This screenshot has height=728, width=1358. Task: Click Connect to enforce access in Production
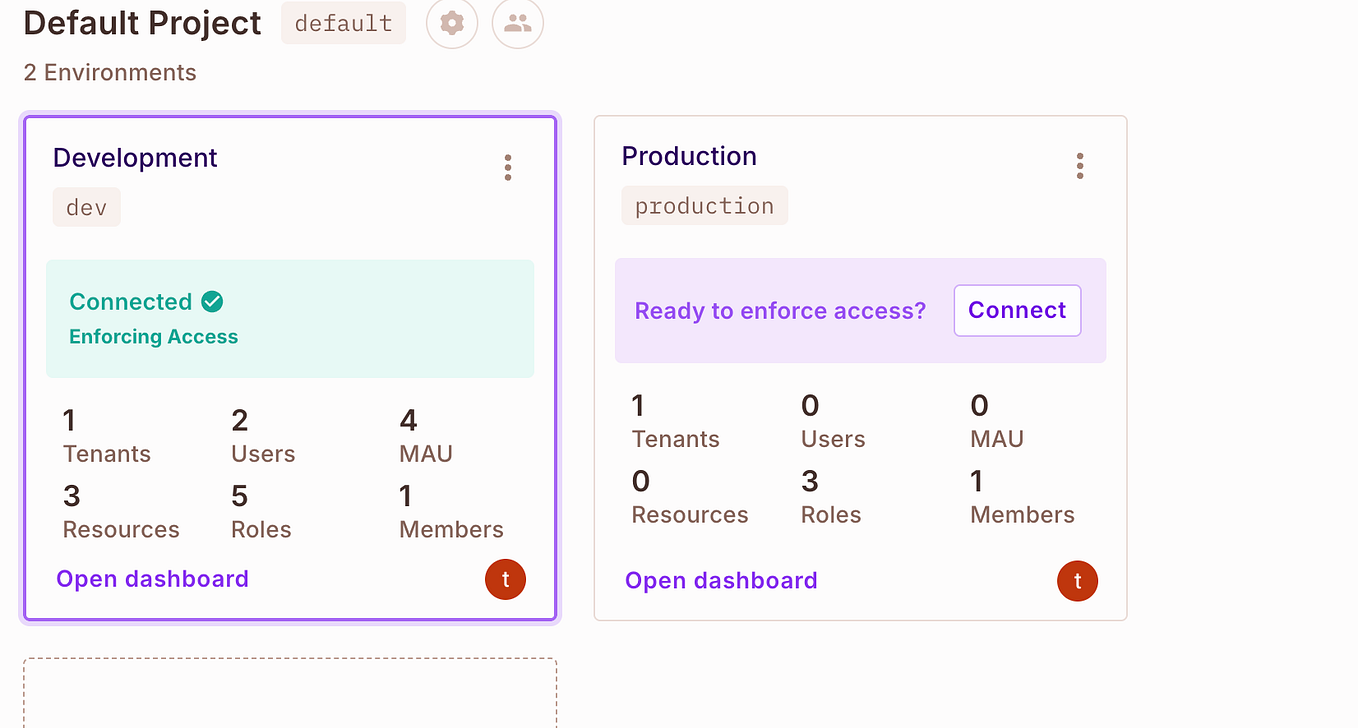tap(1017, 310)
